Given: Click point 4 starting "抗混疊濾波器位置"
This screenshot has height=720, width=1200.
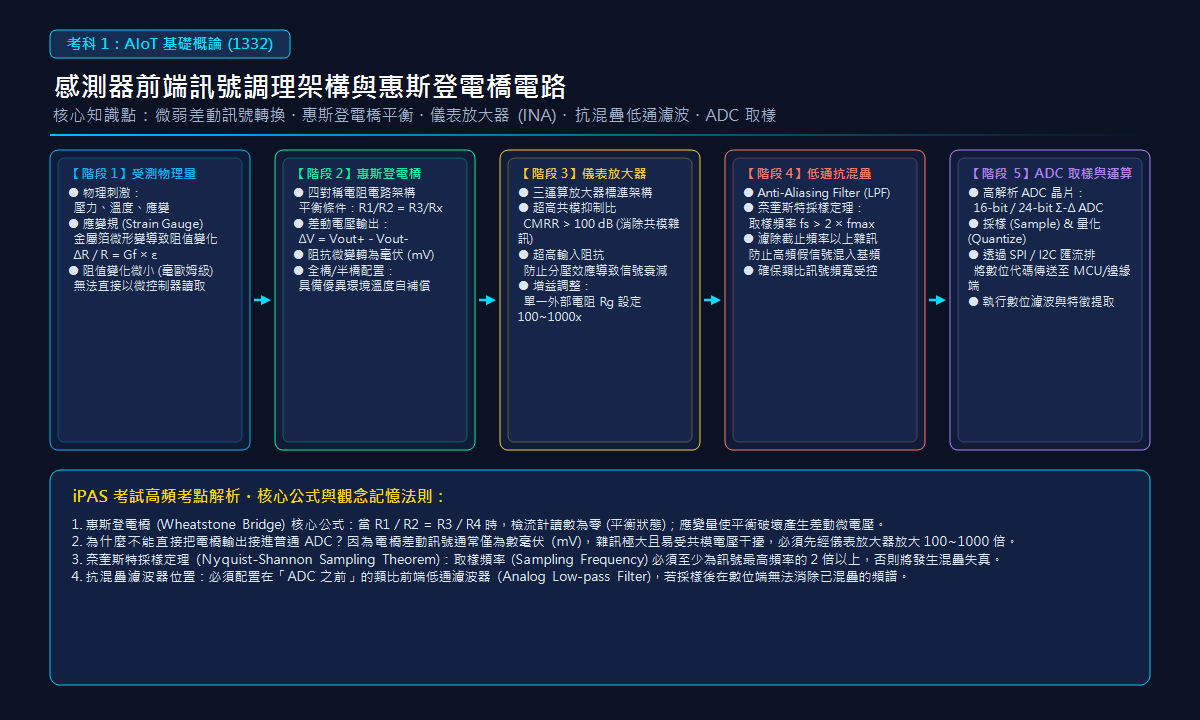Looking at the screenshot, I should coord(489,577).
